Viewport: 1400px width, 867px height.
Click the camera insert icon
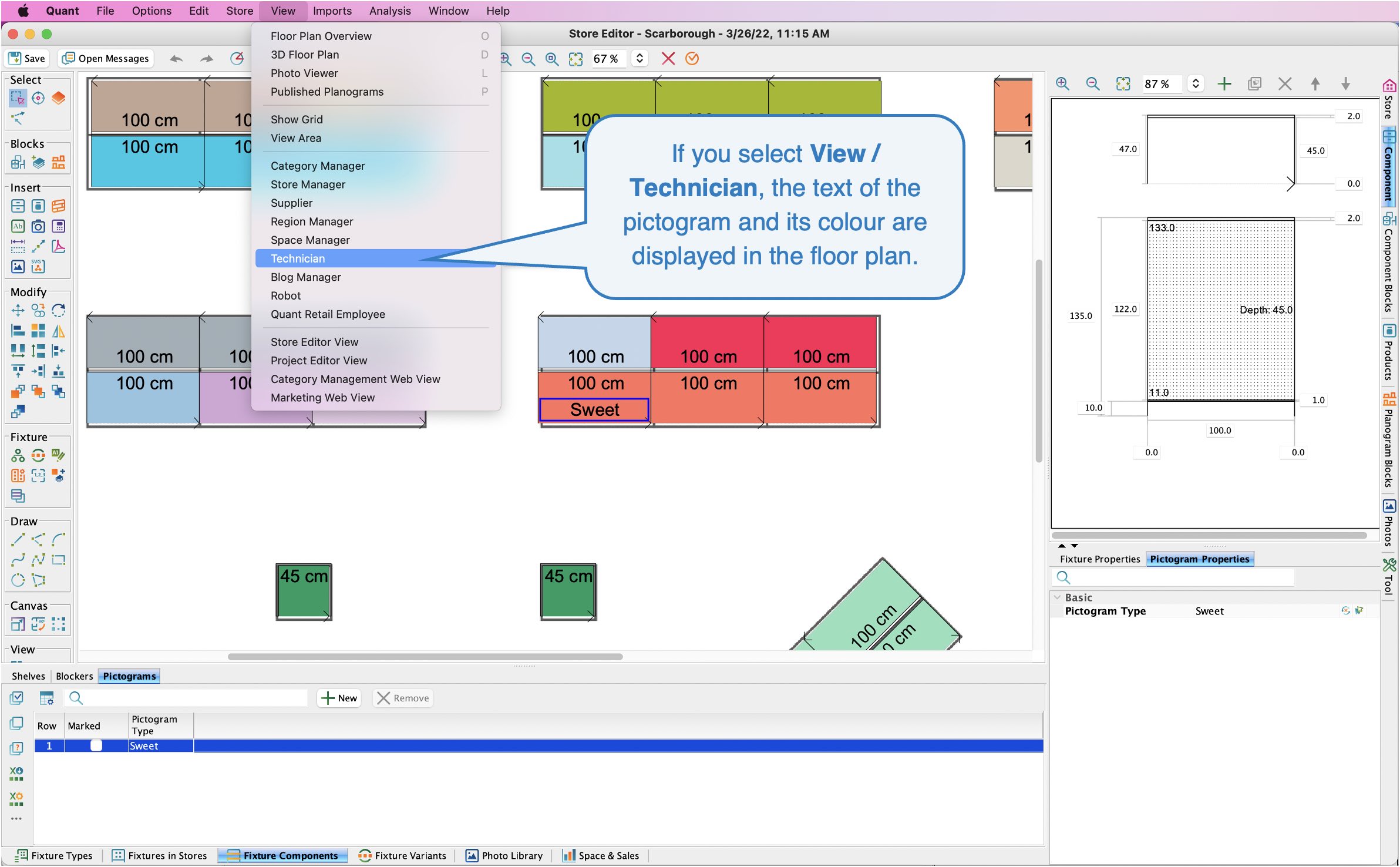click(x=38, y=226)
